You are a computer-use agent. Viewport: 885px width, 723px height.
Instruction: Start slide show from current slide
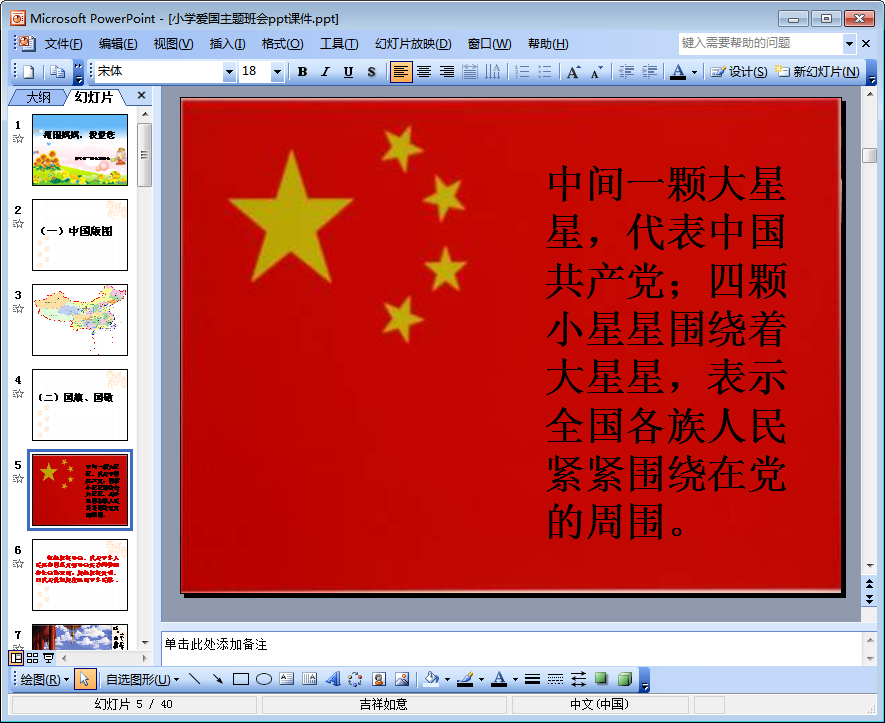click(49, 658)
